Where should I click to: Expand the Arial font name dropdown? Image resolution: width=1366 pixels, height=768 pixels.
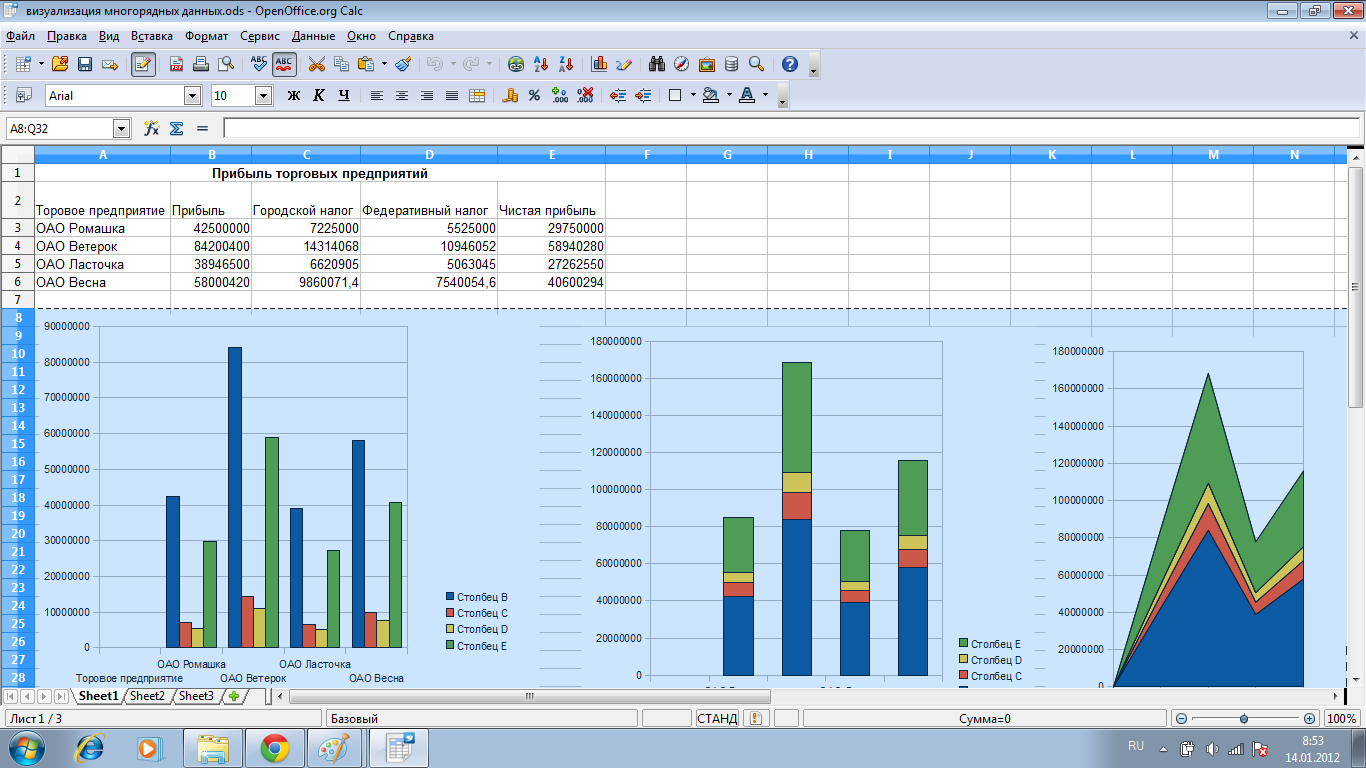click(192, 96)
